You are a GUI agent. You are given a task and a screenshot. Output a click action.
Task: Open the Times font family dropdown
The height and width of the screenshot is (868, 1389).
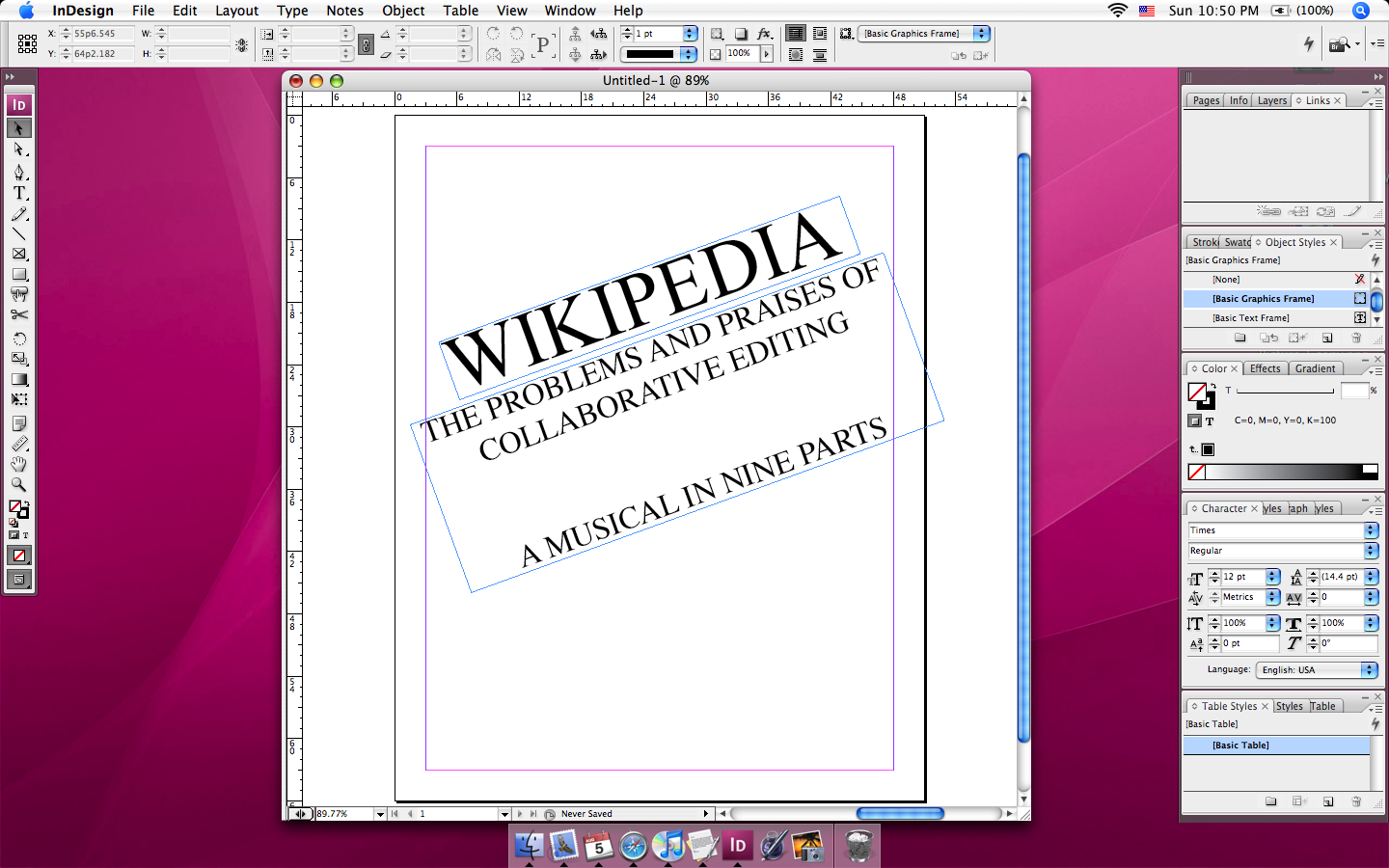click(1371, 530)
